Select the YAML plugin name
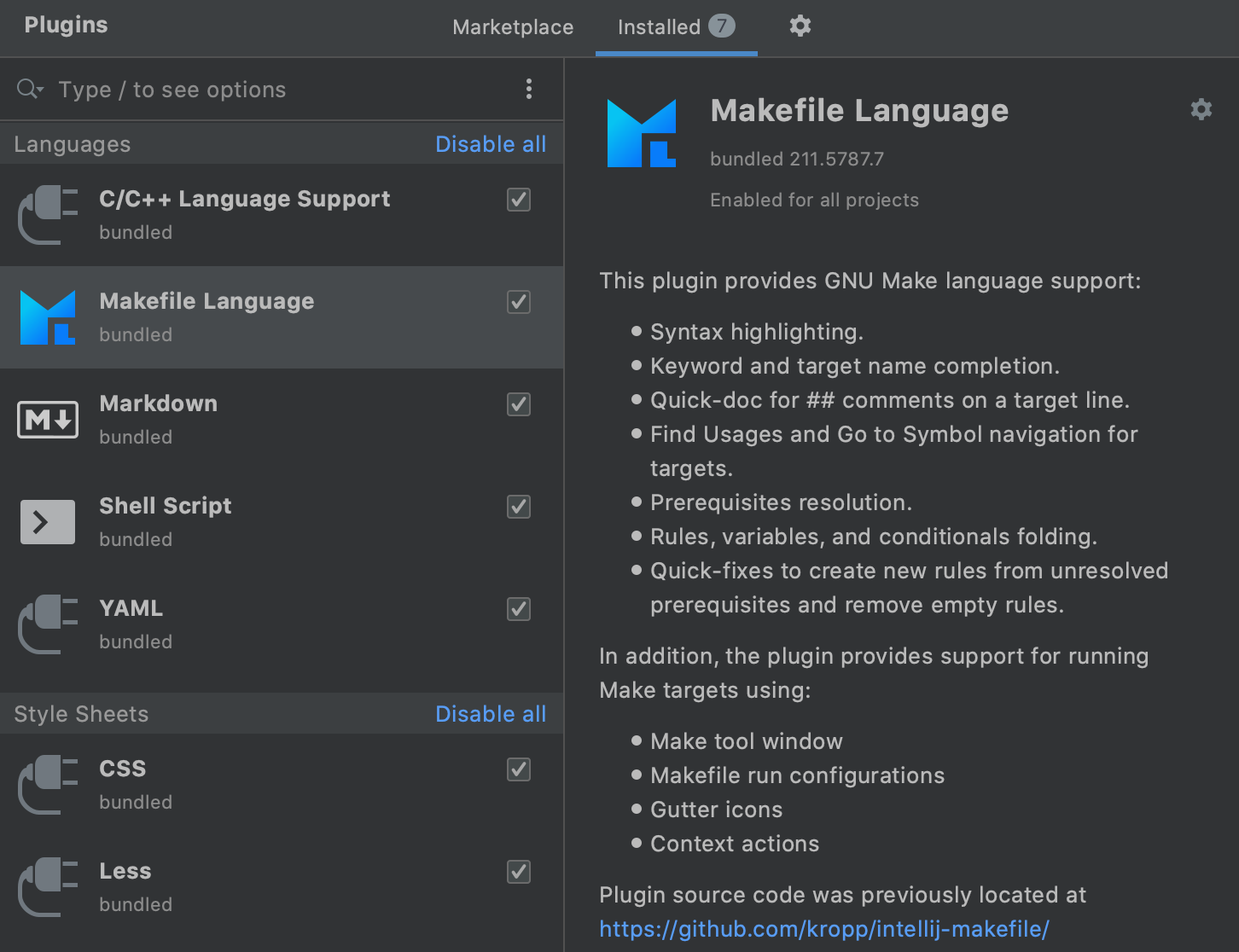 131,608
